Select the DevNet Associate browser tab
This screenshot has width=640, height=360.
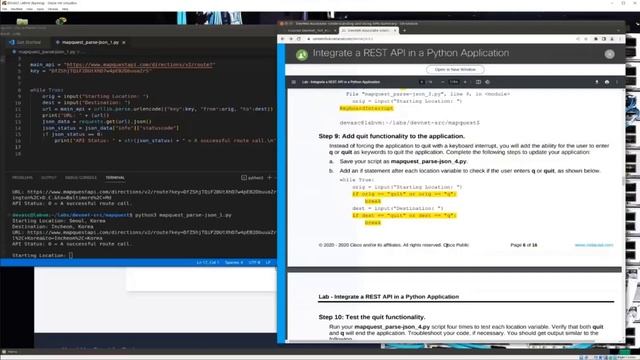pyautogui.click(x=369, y=31)
